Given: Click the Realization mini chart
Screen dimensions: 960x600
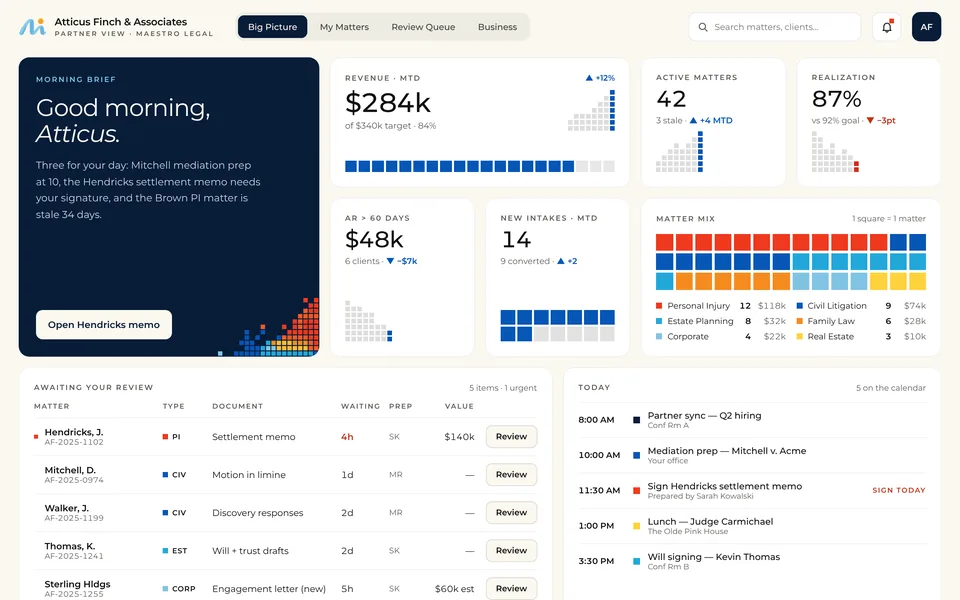Looking at the screenshot, I should pos(835,152).
